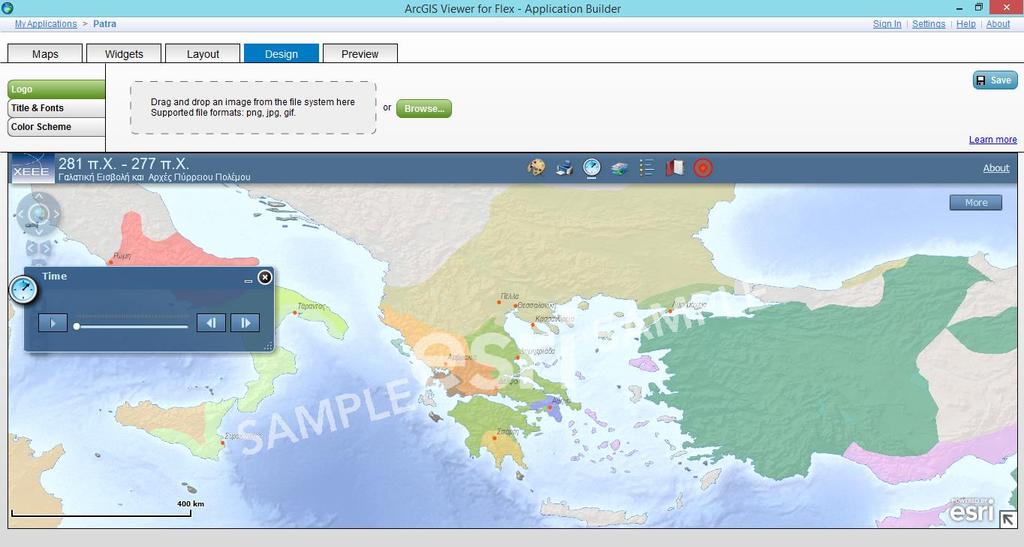Open the palette draw widget icon
The image size is (1024, 547).
click(x=536, y=168)
